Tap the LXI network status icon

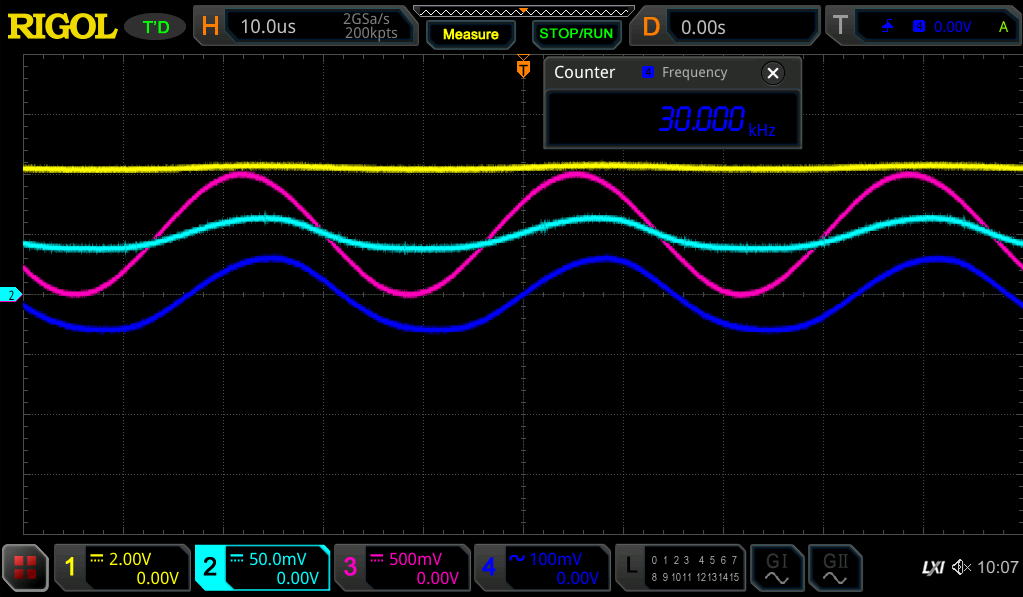point(933,568)
